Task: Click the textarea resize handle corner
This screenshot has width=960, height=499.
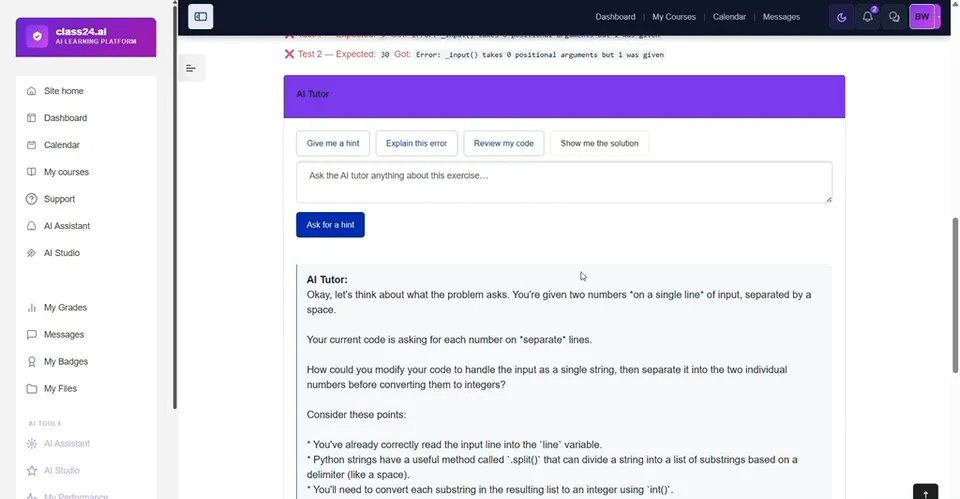Action: 829,199
